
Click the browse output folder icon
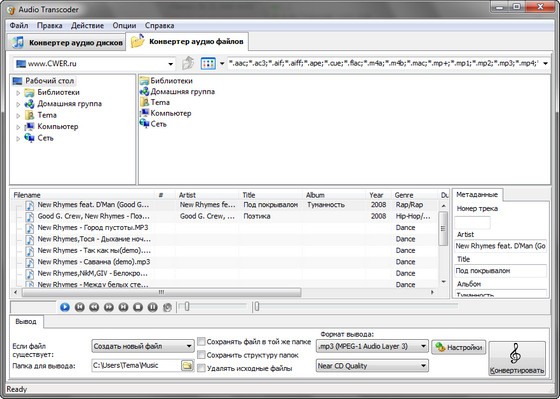click(x=187, y=365)
